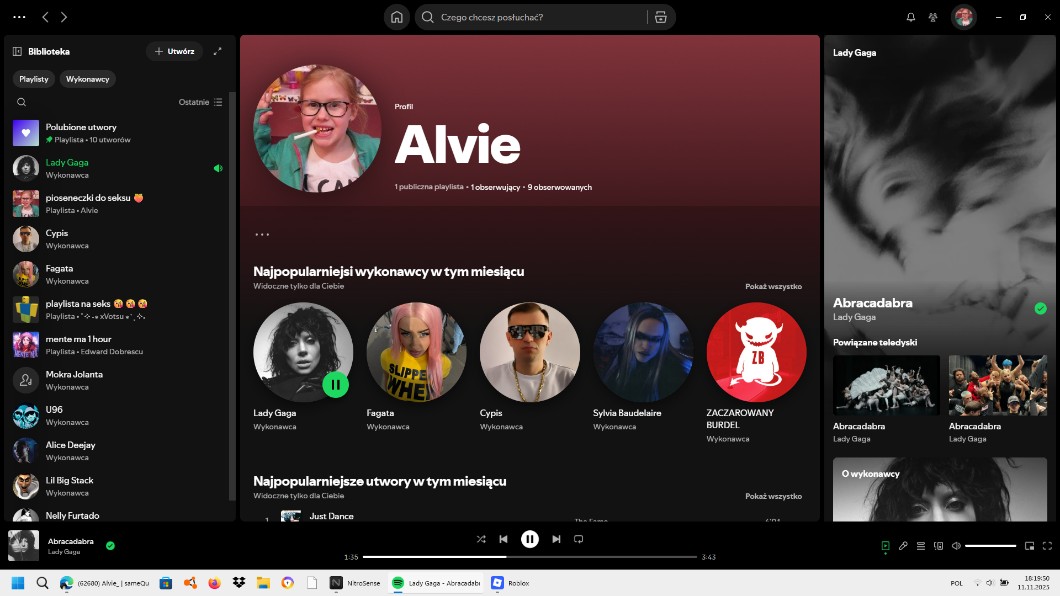The image size is (1060, 596).
Task: Open the three-dot menu under profile header
Action: [x=262, y=235]
